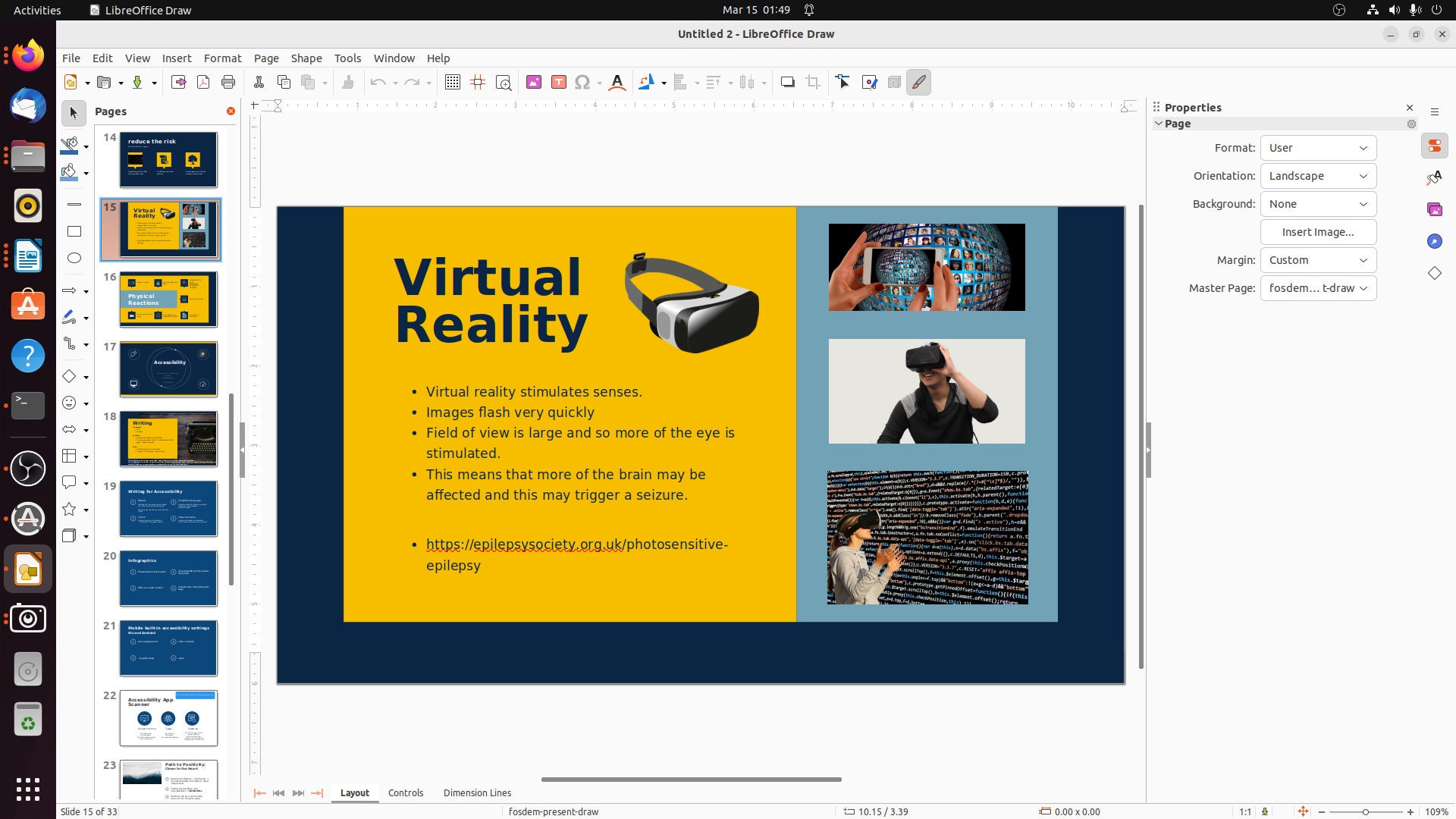The height and width of the screenshot is (819, 1456).
Task: Expand the Master Page dropdown
Action: (1318, 288)
